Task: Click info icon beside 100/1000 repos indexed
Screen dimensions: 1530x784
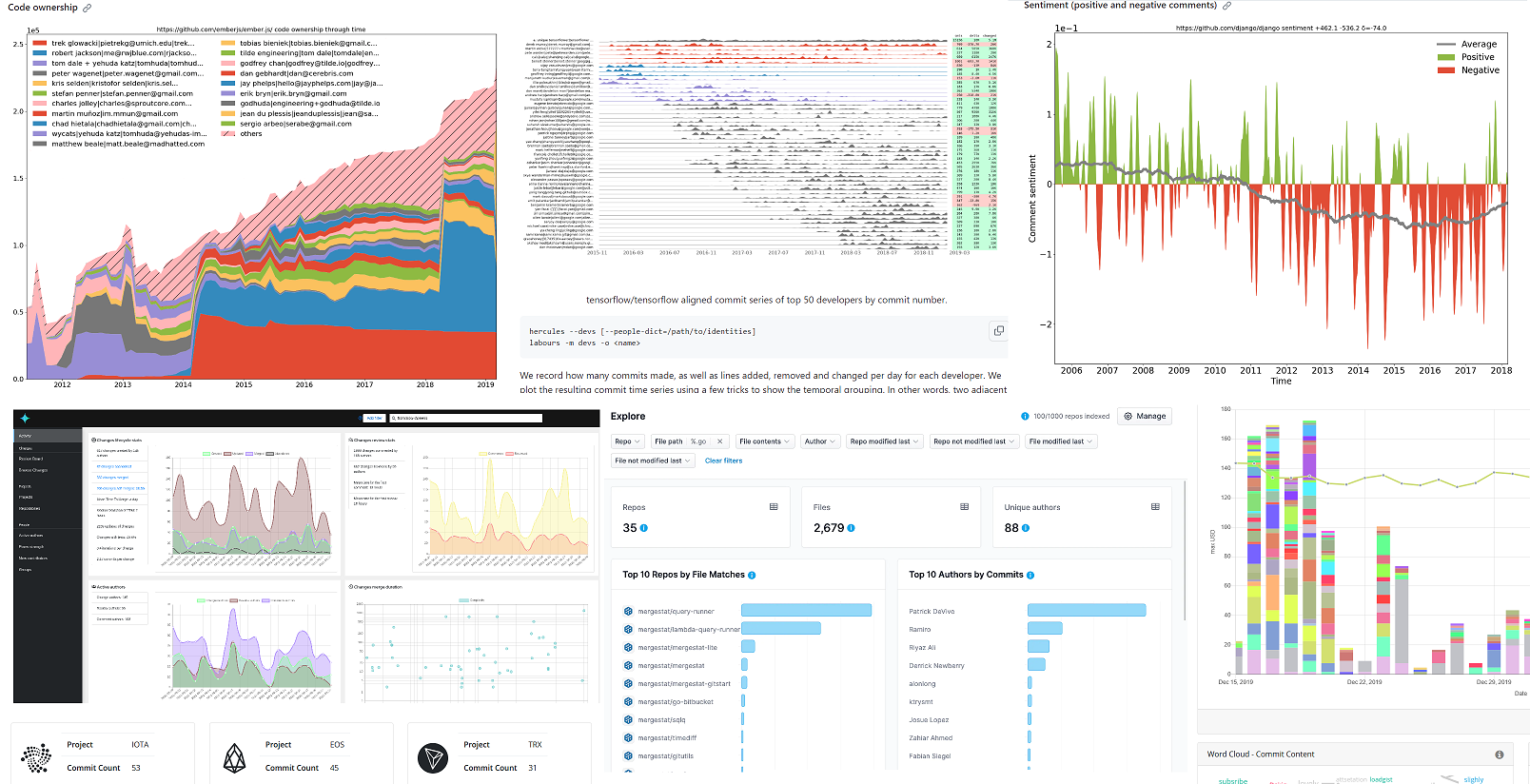Action: coord(1025,416)
